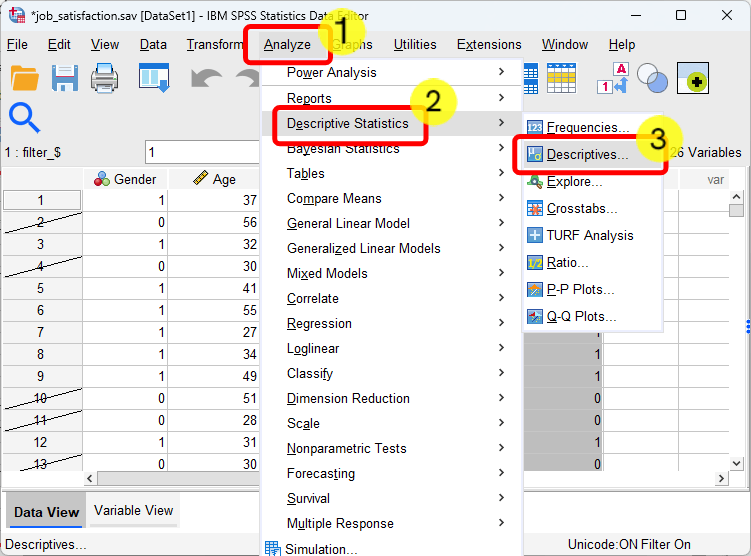
Task: Click the blue grid Split File toolbar icon
Action: [531, 78]
